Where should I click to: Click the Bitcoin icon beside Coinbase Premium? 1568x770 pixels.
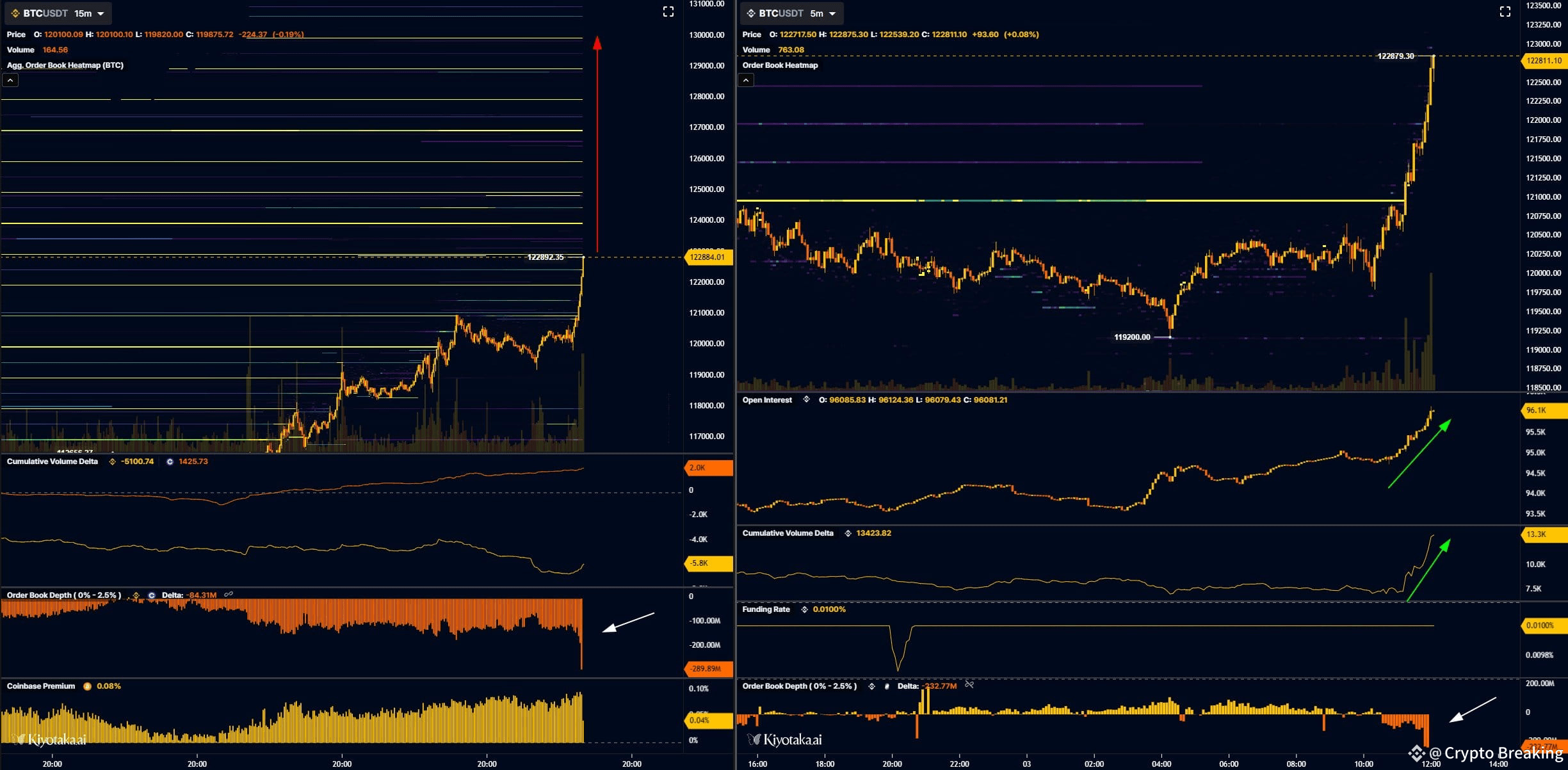87,686
